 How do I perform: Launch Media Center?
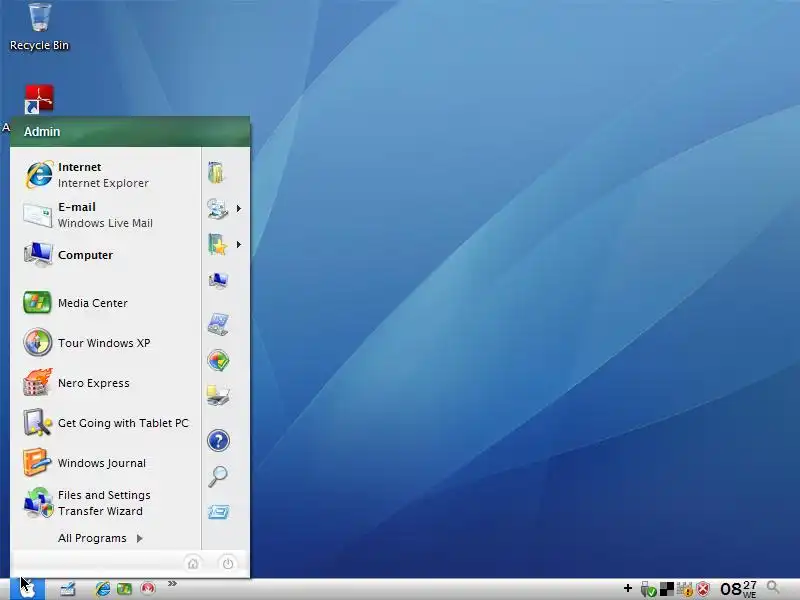click(x=106, y=303)
